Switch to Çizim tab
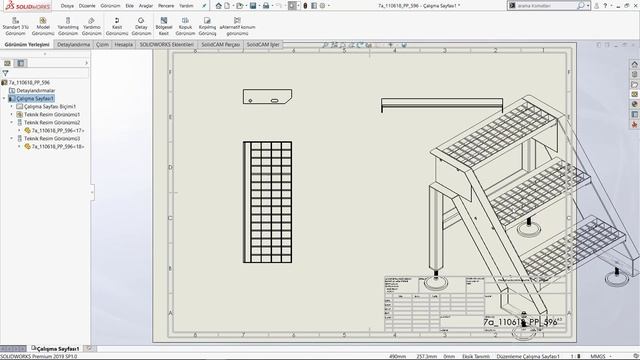This screenshot has width=640, height=360. pos(102,44)
